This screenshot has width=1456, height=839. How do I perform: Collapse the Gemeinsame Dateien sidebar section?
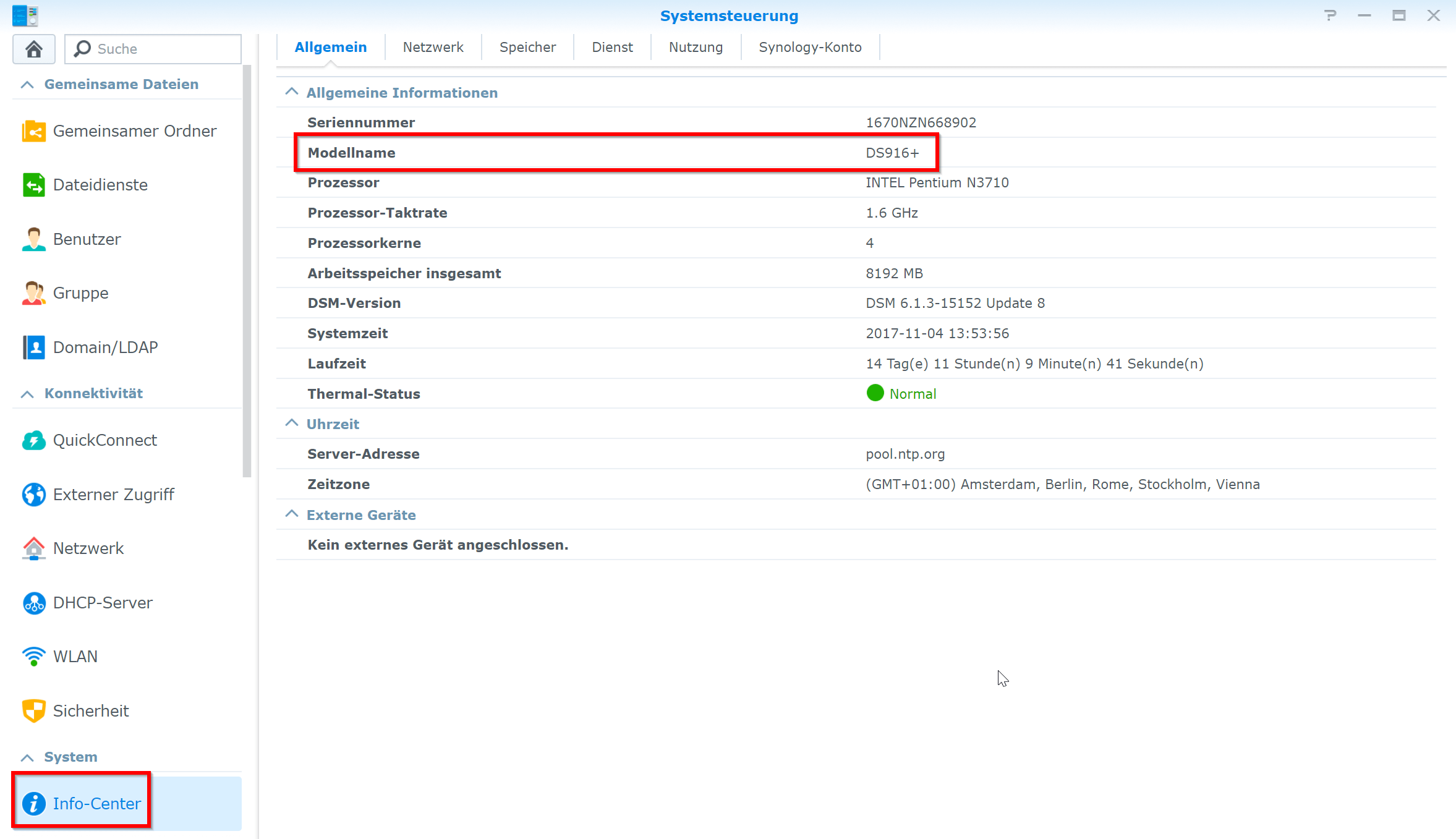[27, 85]
